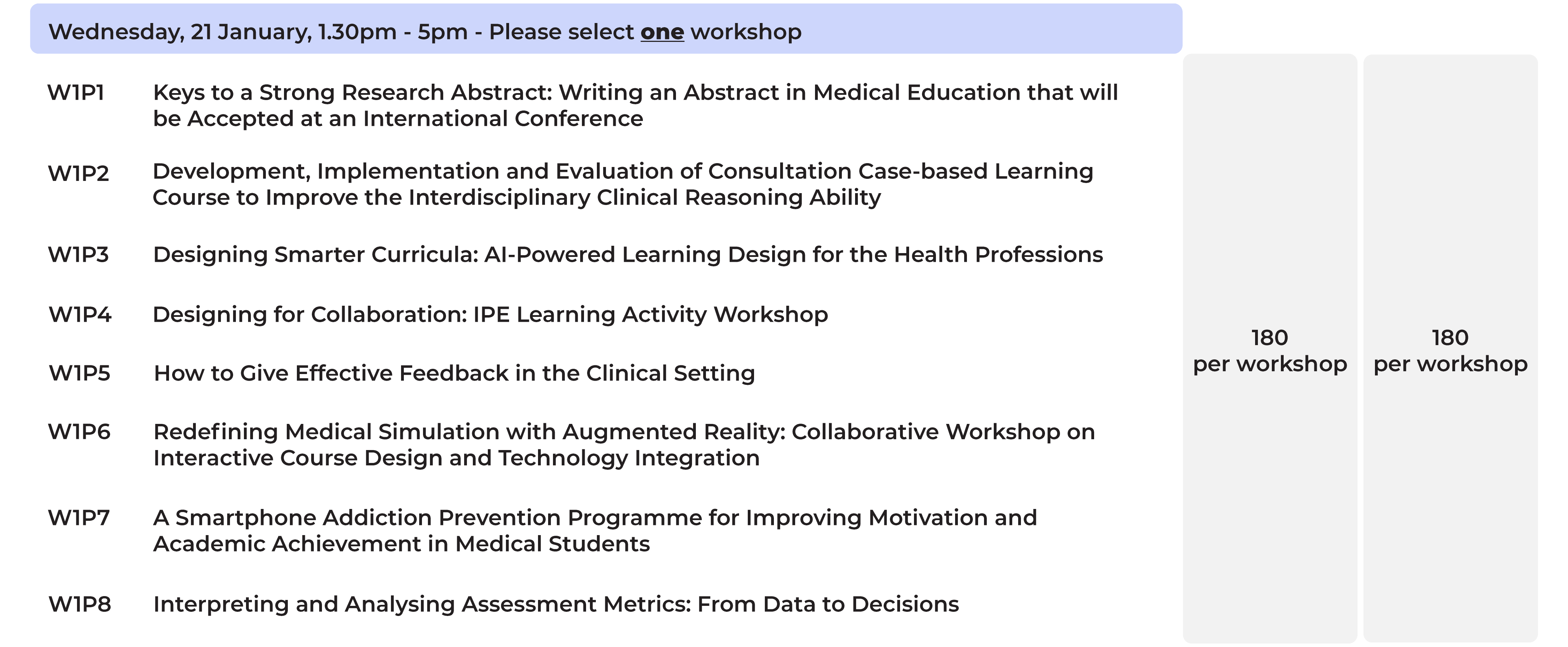Select workshop code W1P5
1568x647 pixels.
click(x=80, y=373)
